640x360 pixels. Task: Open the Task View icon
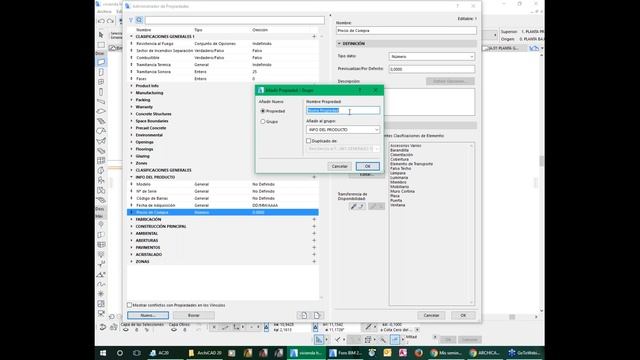pos(137,353)
